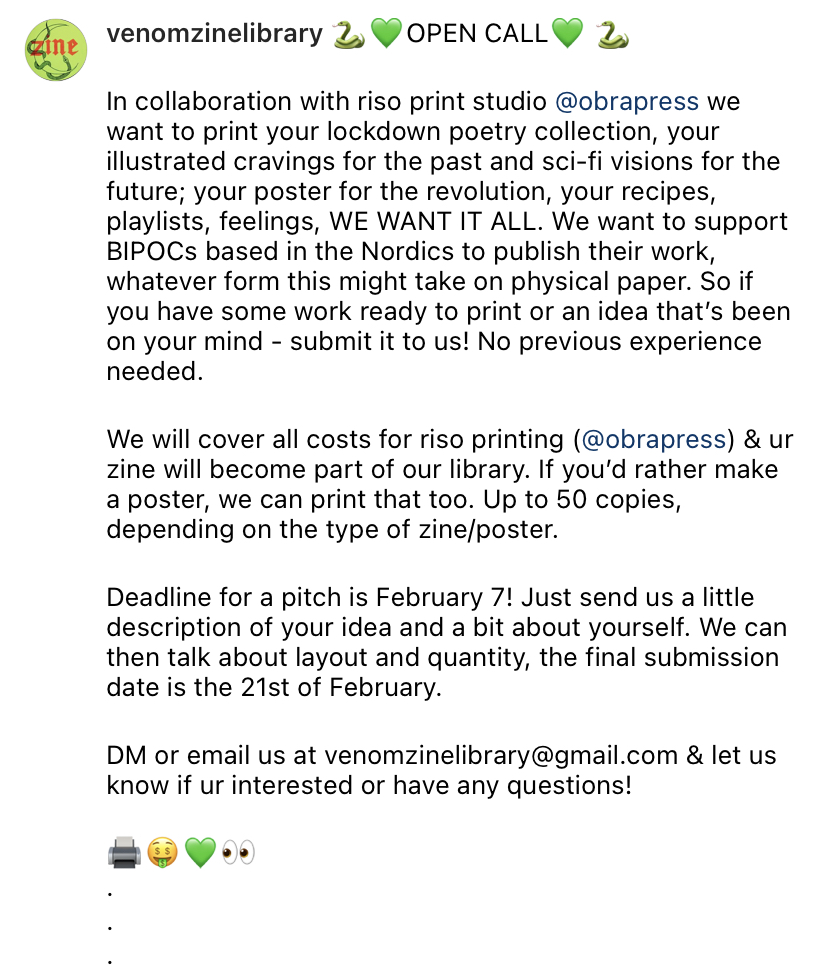Open the venomzinelibrary profile avatar

pos(56,50)
